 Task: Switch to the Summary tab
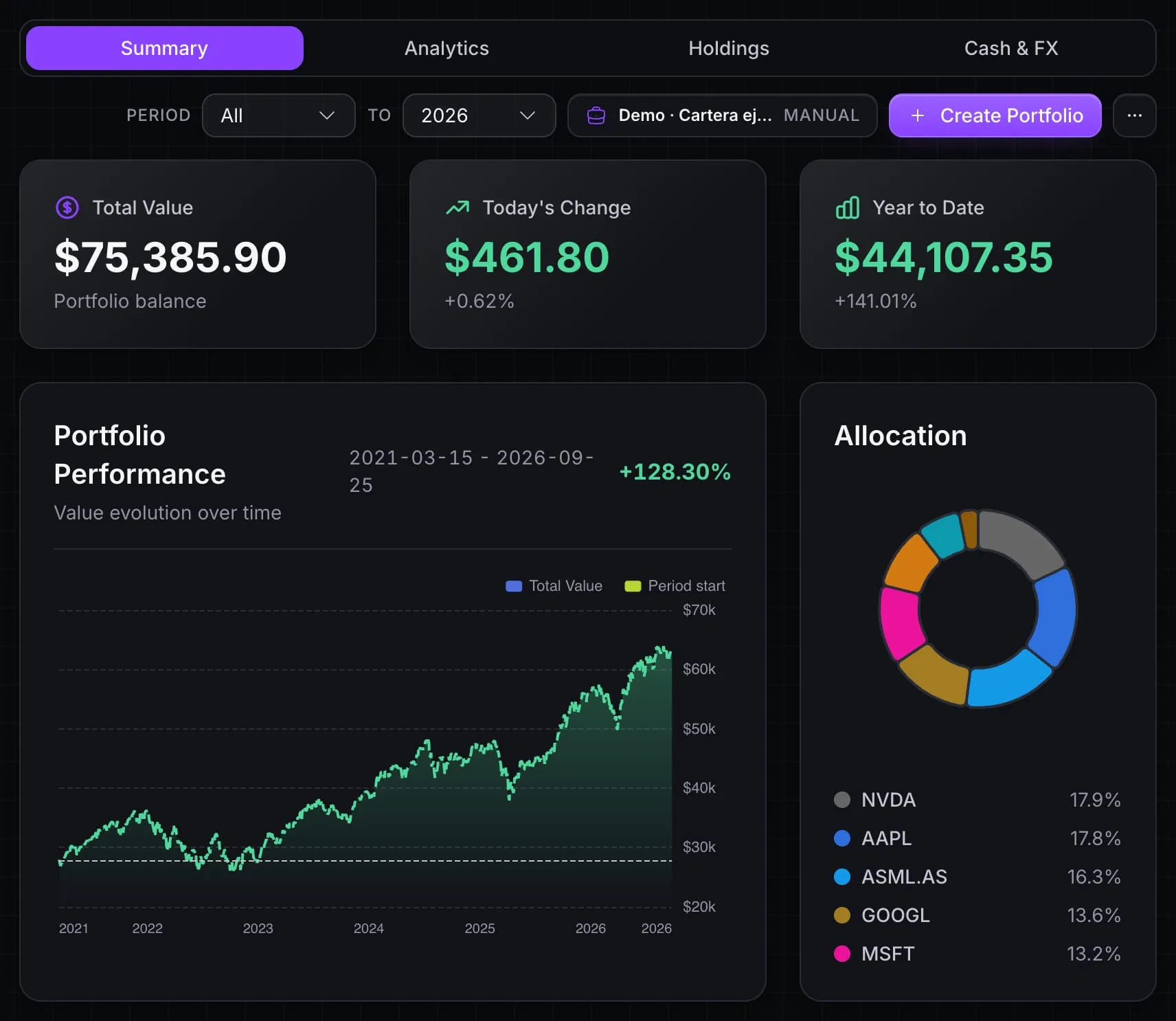click(x=165, y=48)
